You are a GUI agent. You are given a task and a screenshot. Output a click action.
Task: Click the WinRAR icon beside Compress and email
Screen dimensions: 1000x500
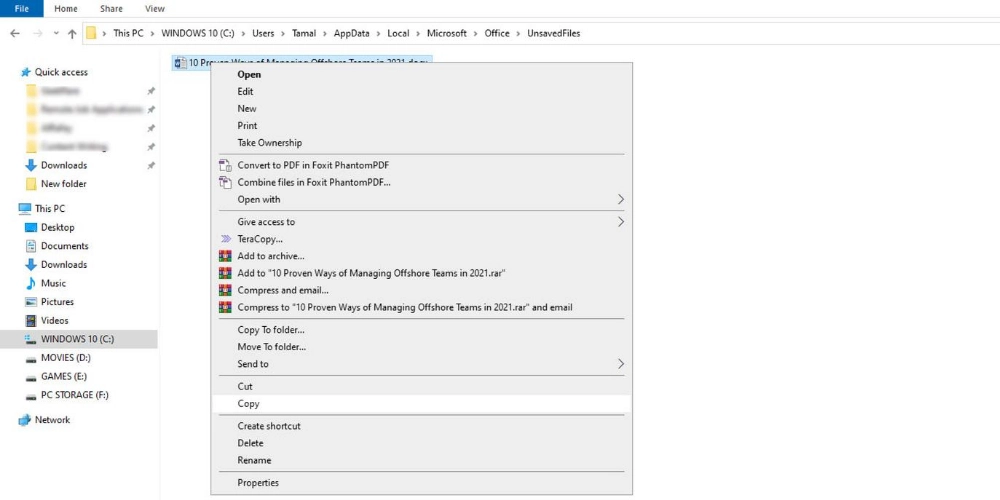(225, 290)
